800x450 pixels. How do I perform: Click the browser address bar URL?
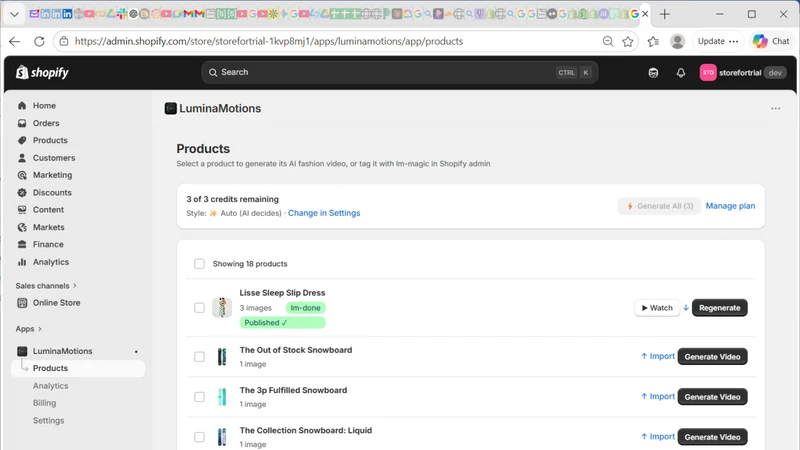point(269,41)
